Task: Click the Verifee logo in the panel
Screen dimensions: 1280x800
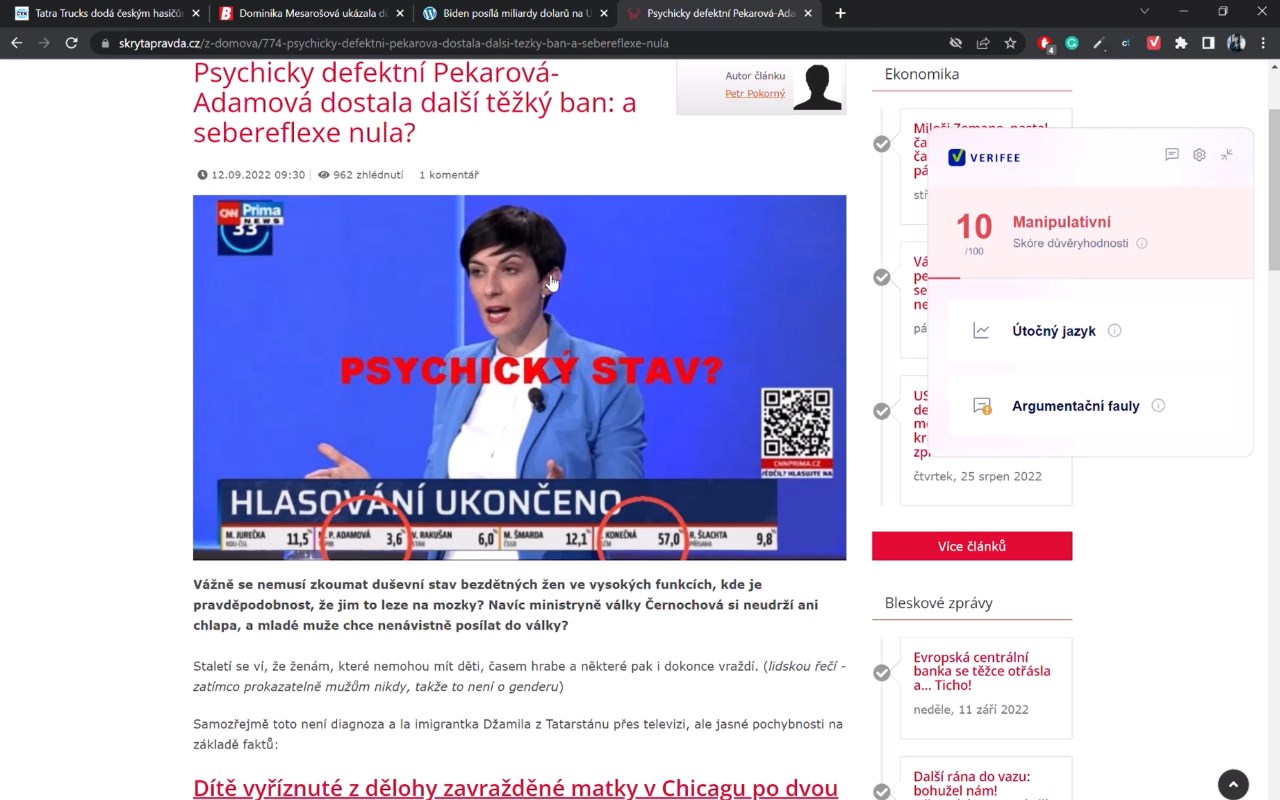Action: tap(984, 157)
